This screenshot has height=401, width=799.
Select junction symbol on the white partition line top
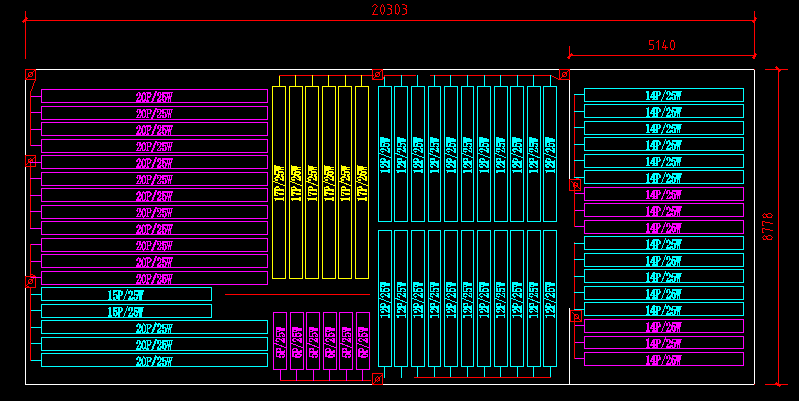point(564,75)
